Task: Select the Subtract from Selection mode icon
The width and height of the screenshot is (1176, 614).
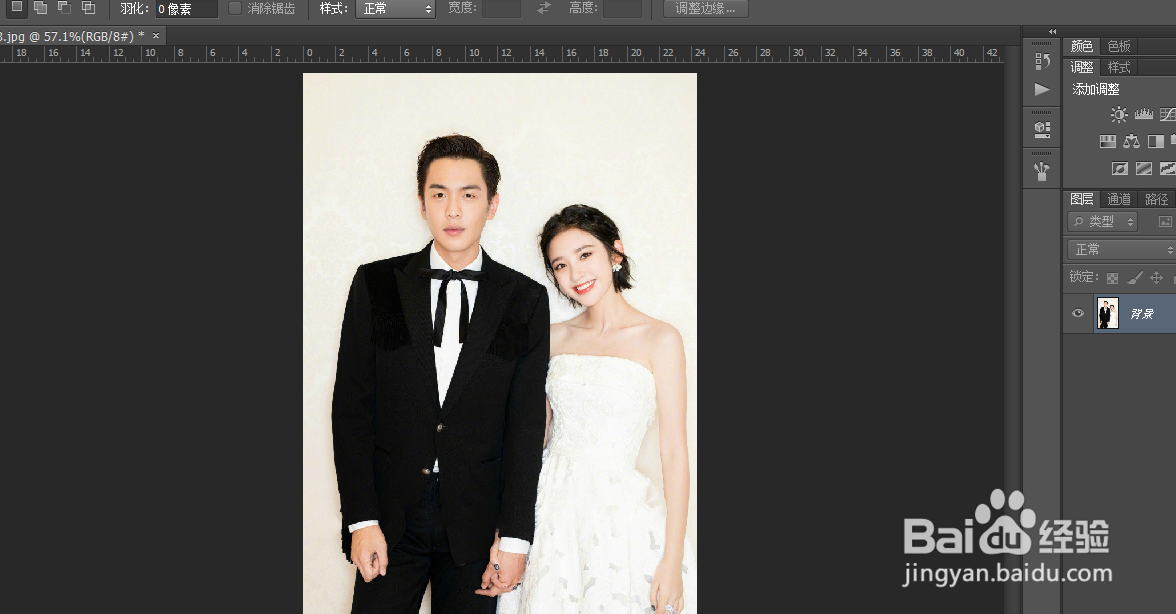Action: tap(64, 7)
